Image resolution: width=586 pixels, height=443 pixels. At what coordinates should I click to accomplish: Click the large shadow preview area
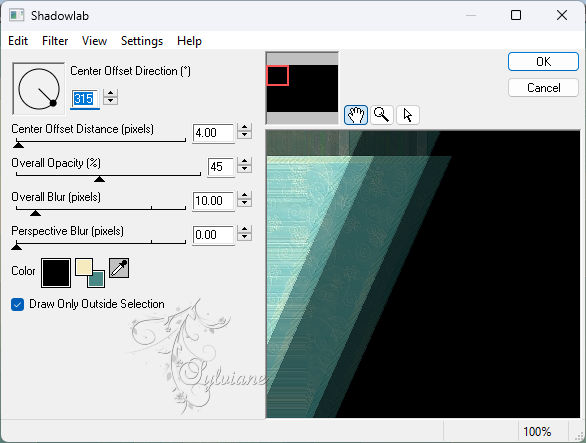(x=423, y=274)
